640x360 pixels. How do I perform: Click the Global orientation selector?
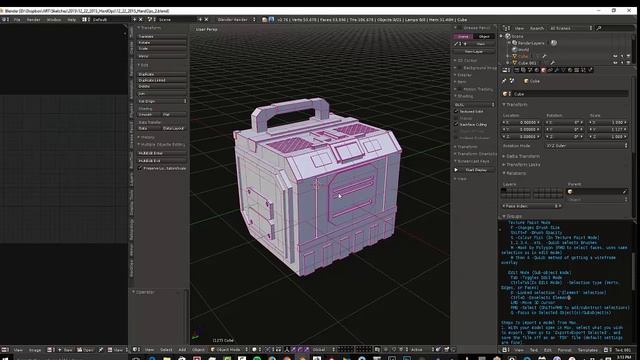click(324, 350)
